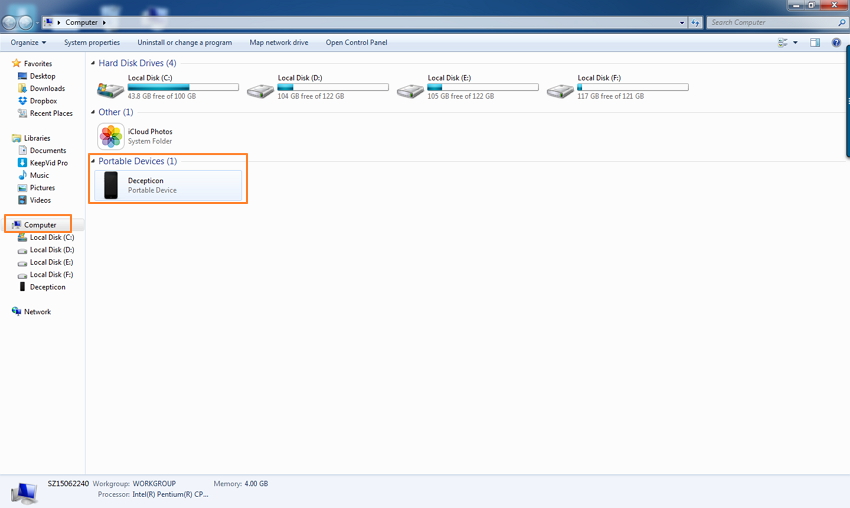Click the Local Disk (E:) drive icon
The height and width of the screenshot is (508, 850).
pyautogui.click(x=410, y=90)
